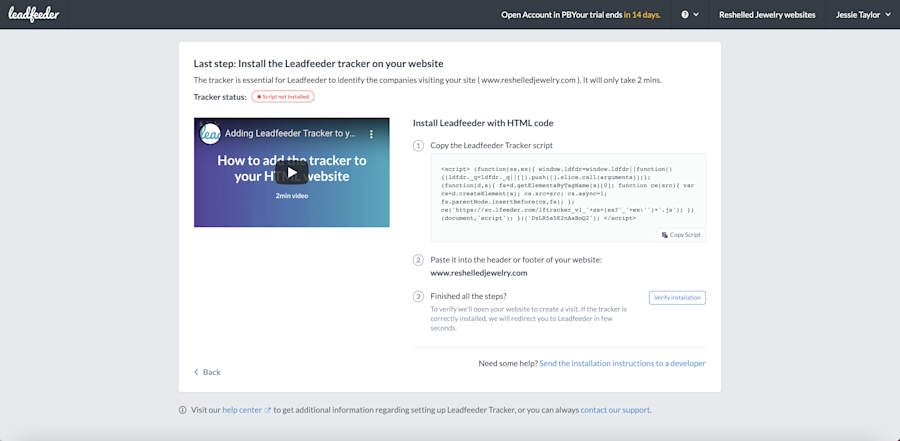Viewport: 900px width, 441px height.
Task: Click the Install Leadfeeder with HTML code heading
Action: point(483,123)
